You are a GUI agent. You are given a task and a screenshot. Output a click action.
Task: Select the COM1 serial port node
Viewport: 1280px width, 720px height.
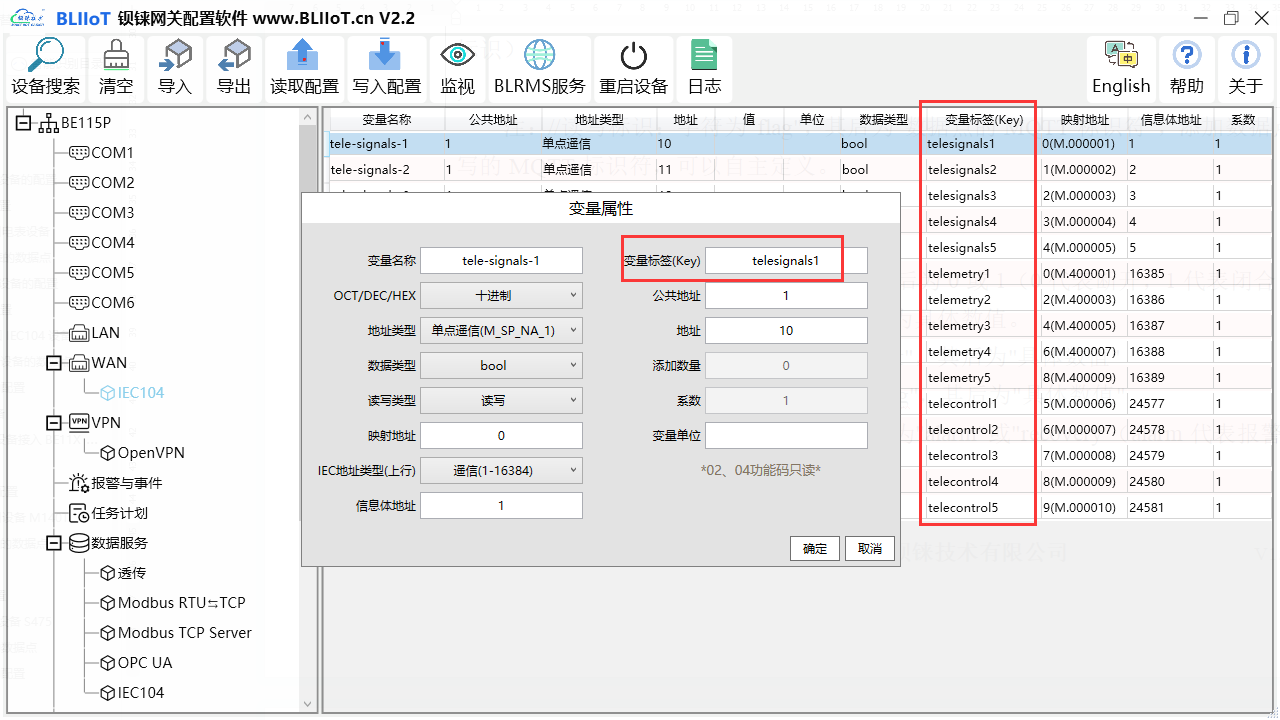point(101,153)
